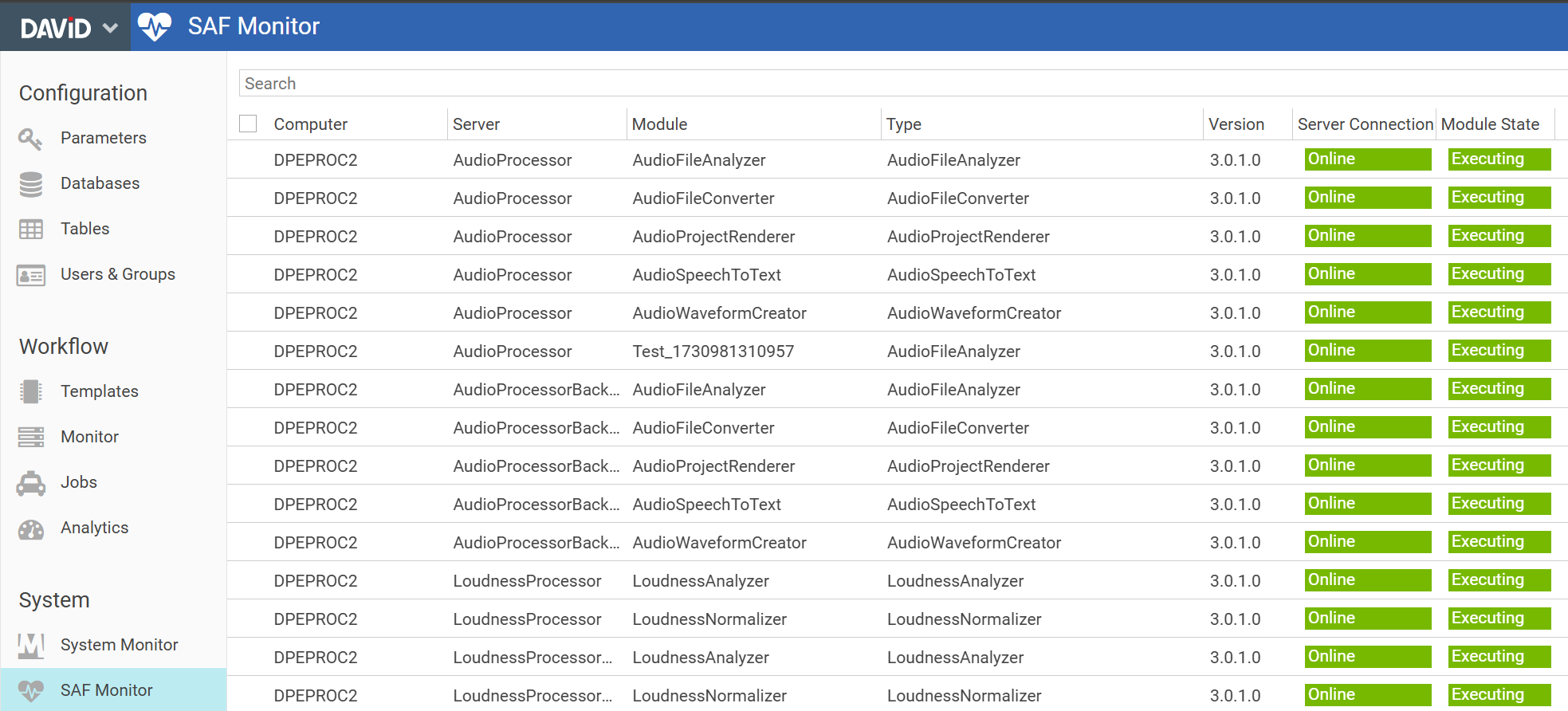Click the Search input field
Screen dimensions: 1568x711
(901, 84)
